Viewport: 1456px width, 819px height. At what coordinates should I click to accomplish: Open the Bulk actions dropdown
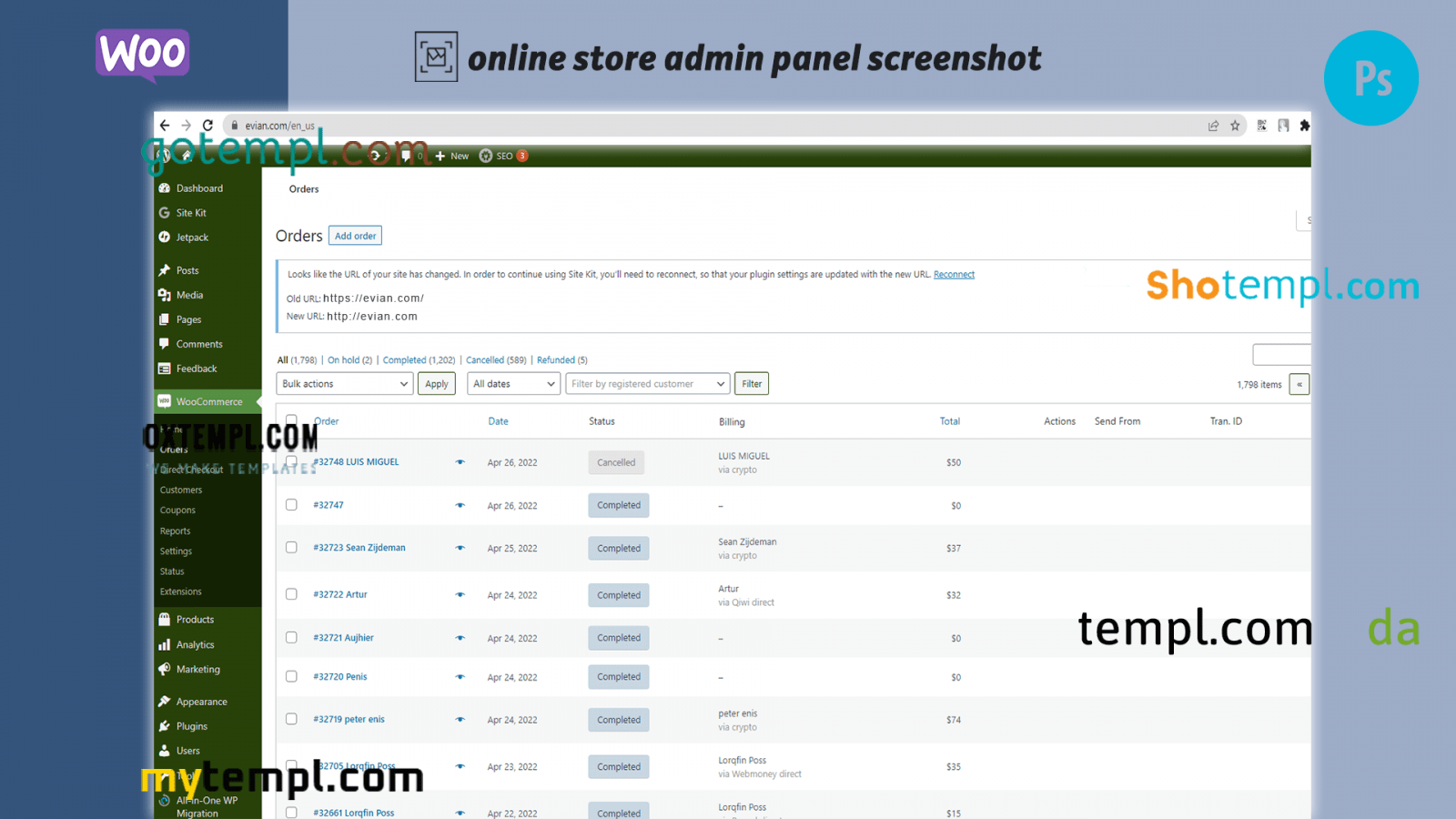[344, 384]
